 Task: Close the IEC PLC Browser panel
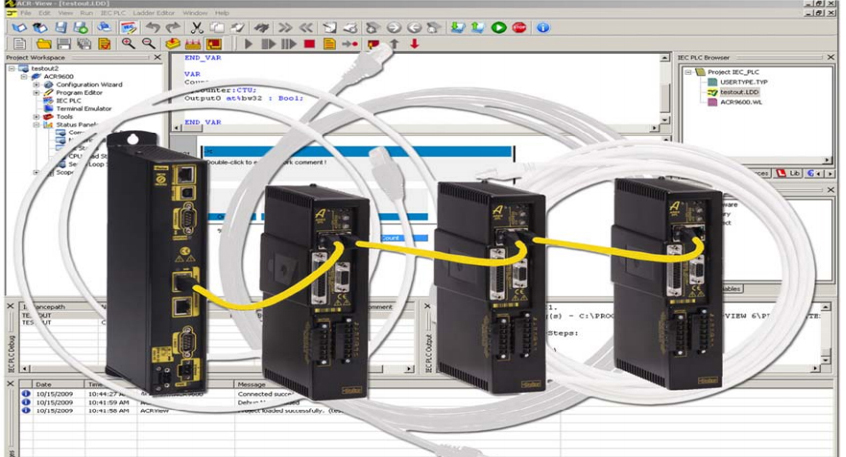830,57
